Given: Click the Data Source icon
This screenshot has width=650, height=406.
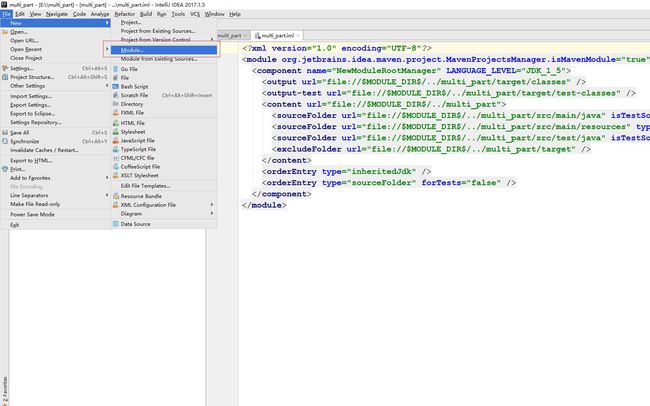Looking at the screenshot, I should point(116,224).
